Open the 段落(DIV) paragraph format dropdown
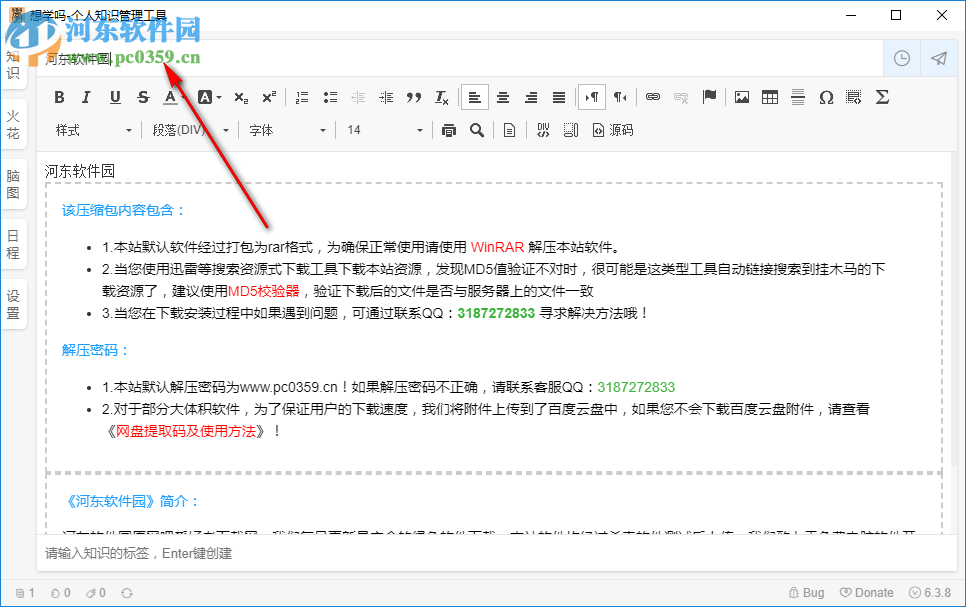The image size is (966, 607). click(190, 129)
